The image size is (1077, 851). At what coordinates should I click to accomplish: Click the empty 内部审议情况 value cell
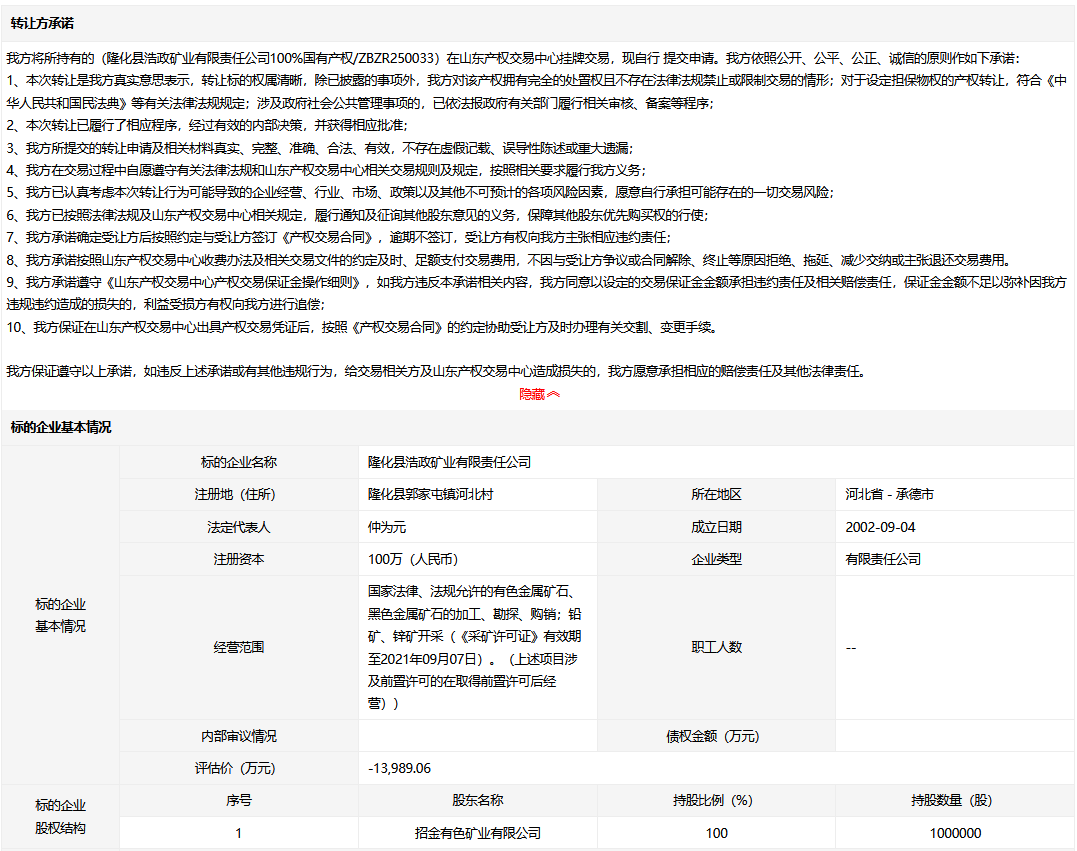point(477,736)
